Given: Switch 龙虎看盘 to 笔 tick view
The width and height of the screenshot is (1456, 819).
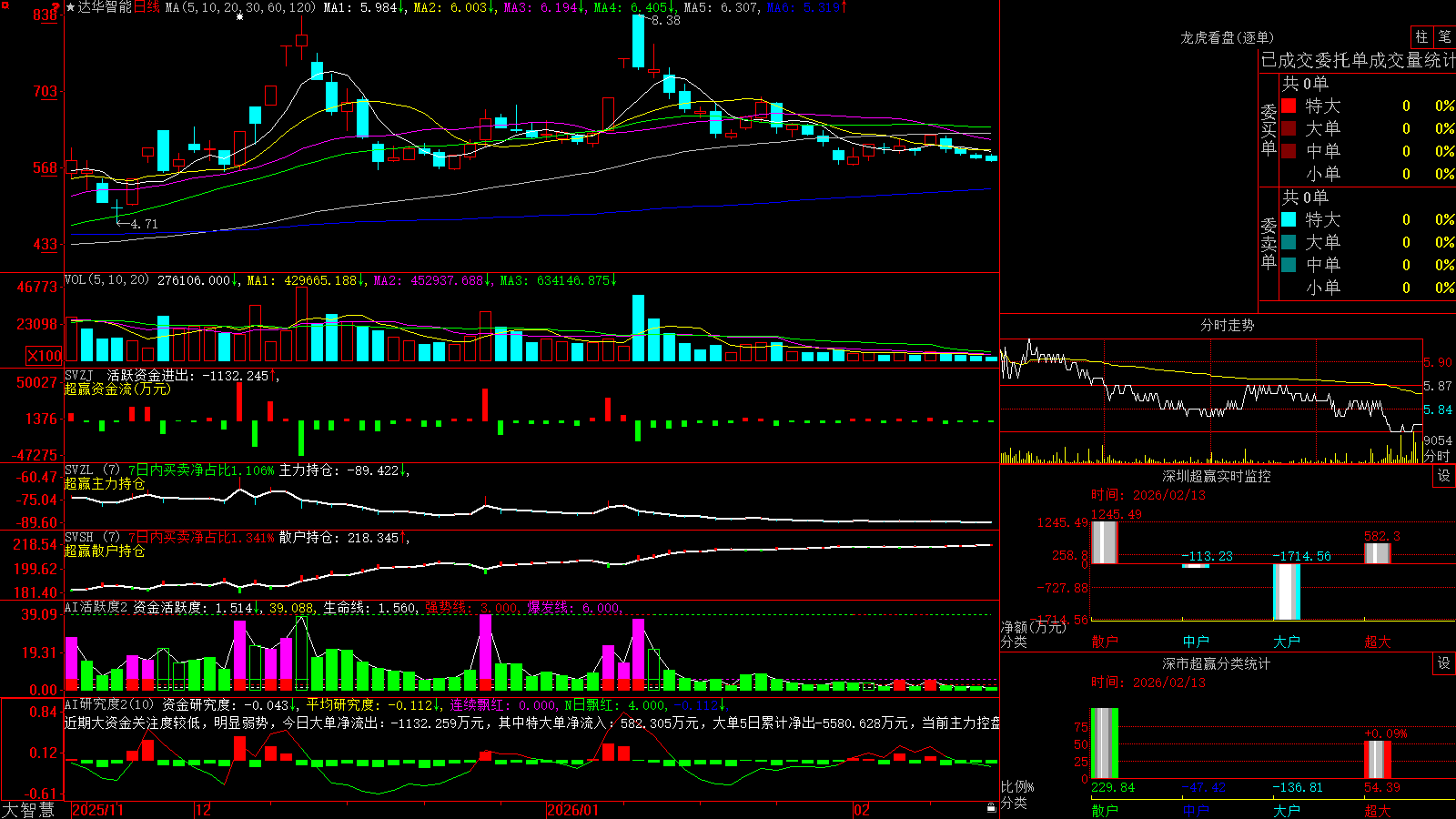Looking at the screenshot, I should pos(1444,36).
